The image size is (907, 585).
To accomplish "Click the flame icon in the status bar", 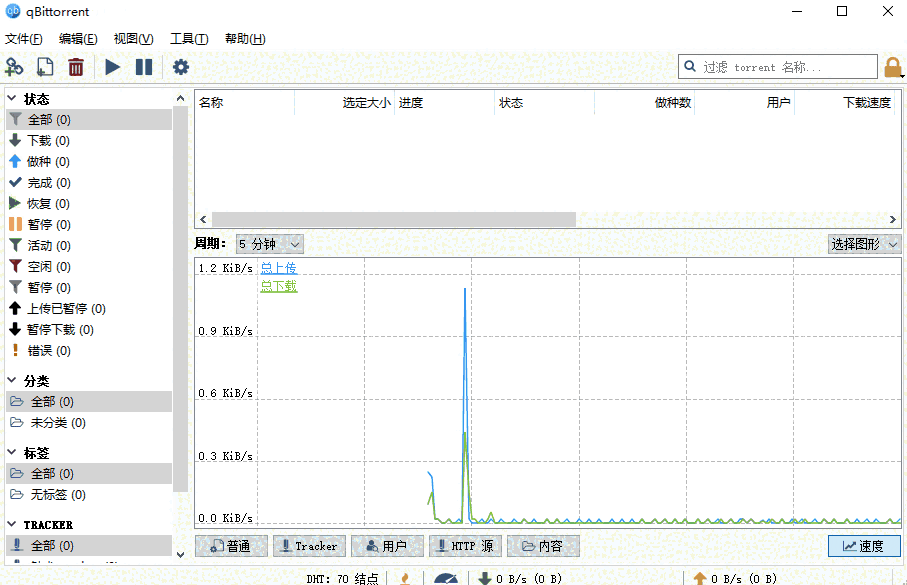I will tap(405, 578).
